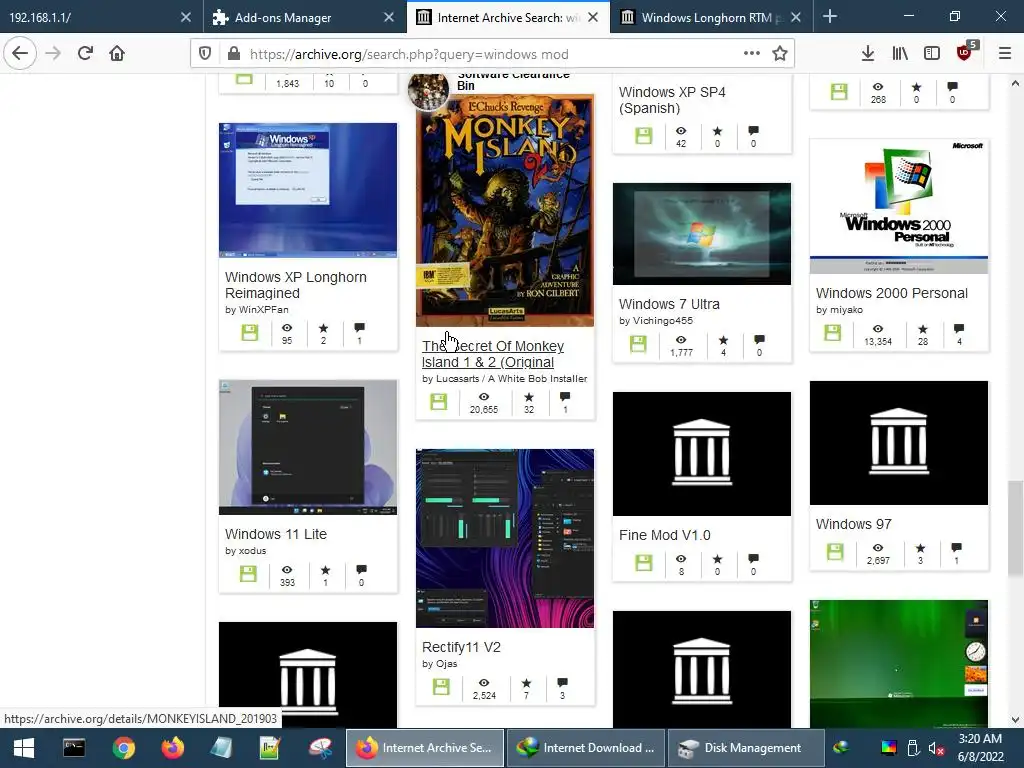Click the software icon on Windows 2000 Personal card
Screen dimensions: 1024x768
[x=832, y=332]
